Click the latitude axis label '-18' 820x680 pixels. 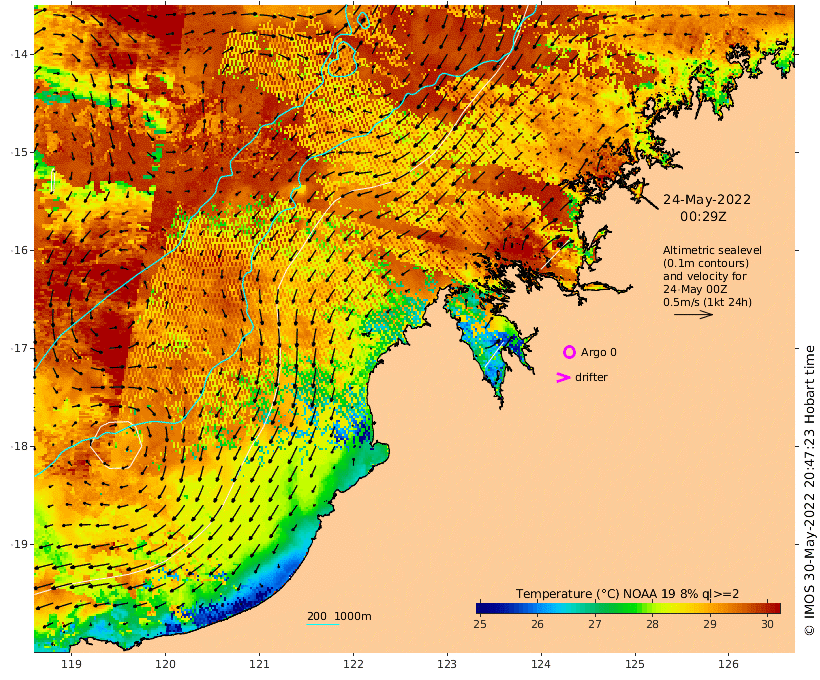point(19,446)
